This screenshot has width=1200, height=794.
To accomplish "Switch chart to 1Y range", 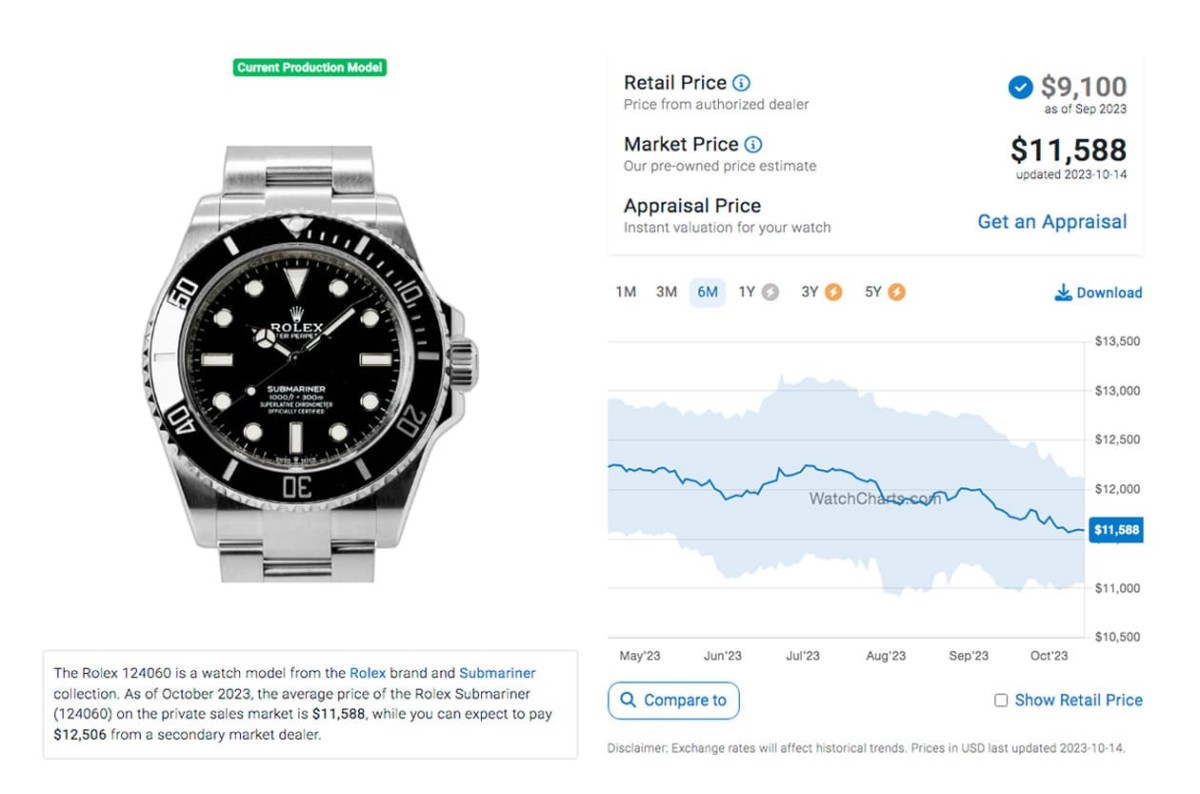I will pos(747,292).
